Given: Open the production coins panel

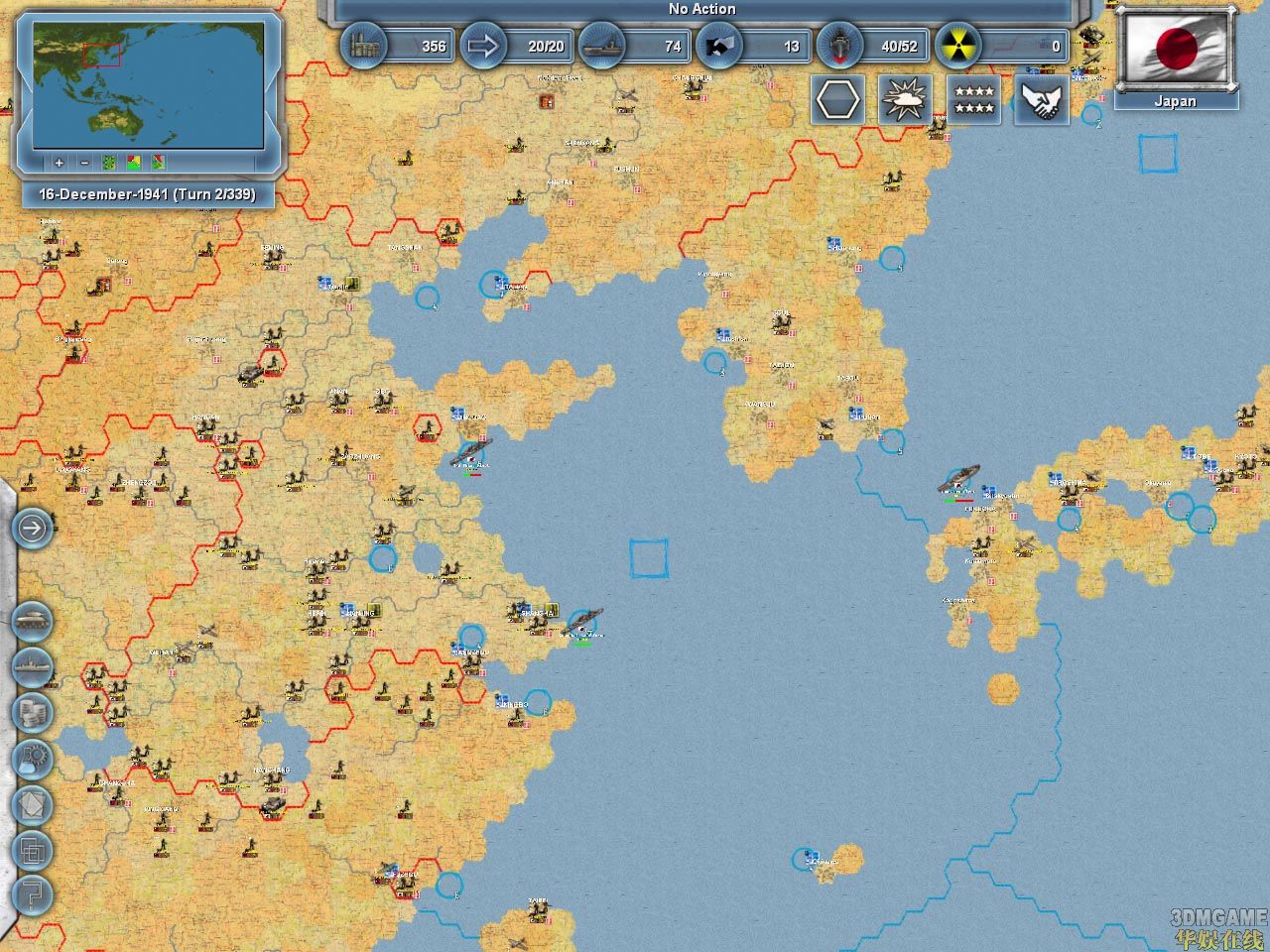Looking at the screenshot, I should (32, 712).
